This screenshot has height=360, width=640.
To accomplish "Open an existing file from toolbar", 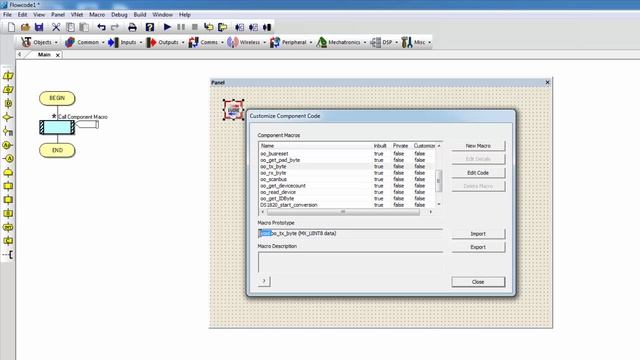I will [25, 27].
